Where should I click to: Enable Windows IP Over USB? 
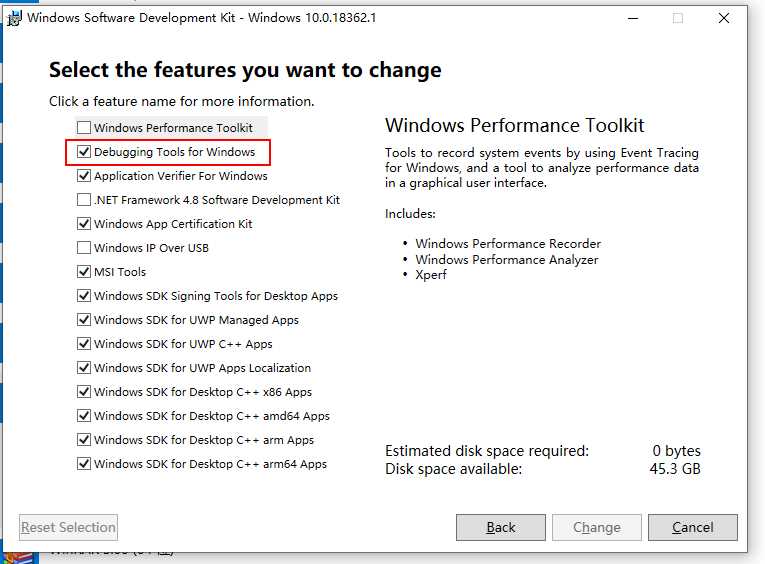(84, 248)
